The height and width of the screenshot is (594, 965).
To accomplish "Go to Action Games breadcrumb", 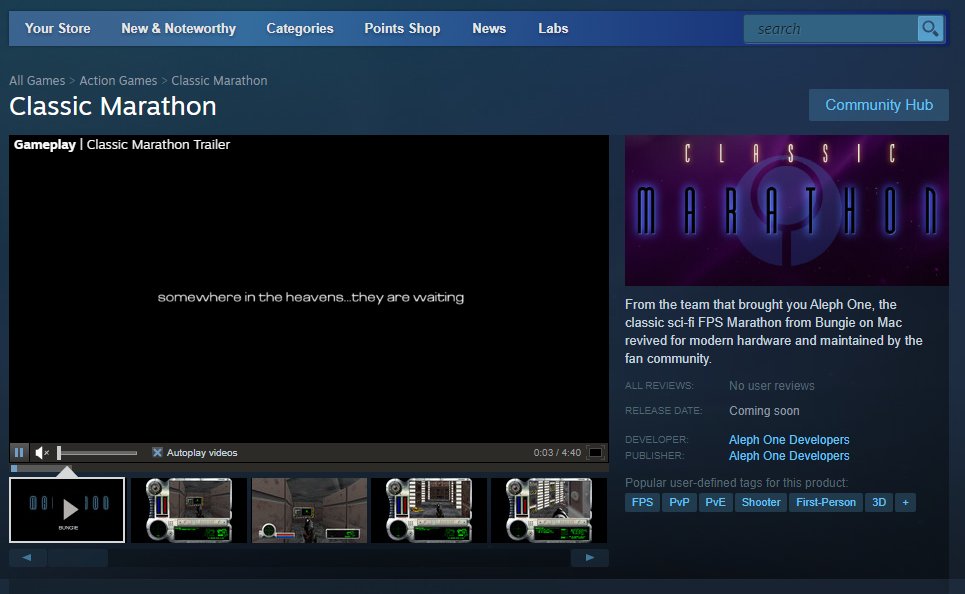I will pos(118,81).
